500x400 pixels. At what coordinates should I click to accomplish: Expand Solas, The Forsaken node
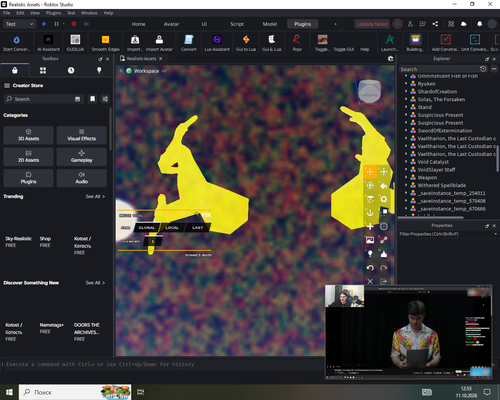406,99
